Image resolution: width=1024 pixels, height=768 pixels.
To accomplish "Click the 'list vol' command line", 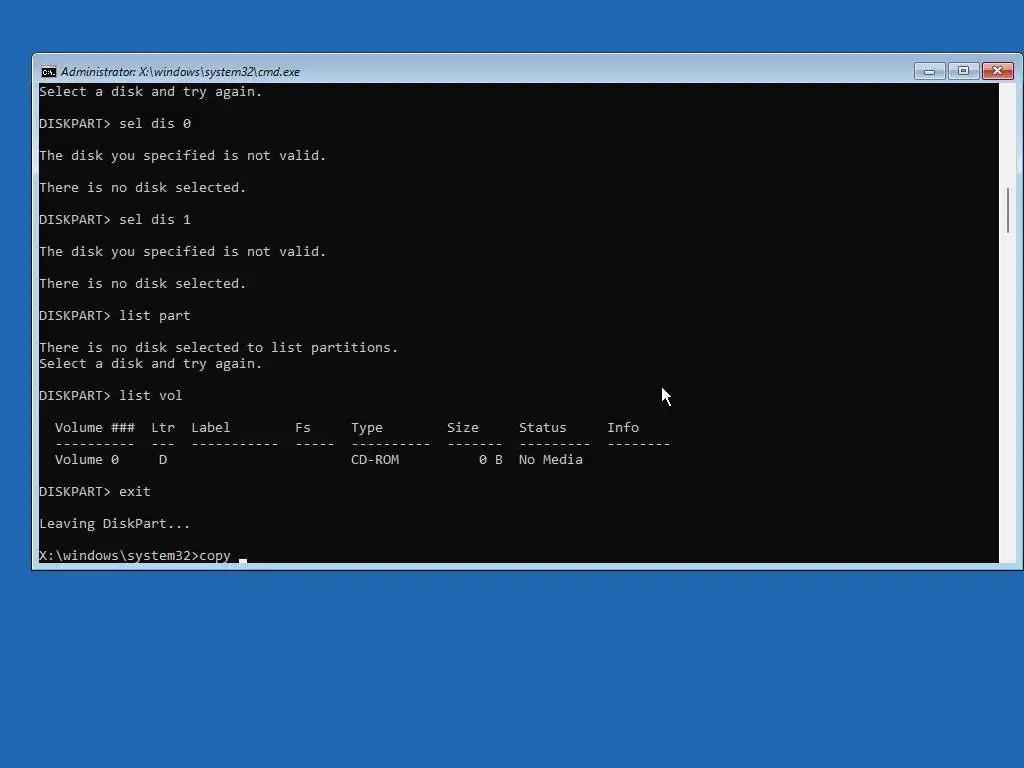I will tap(111, 396).
